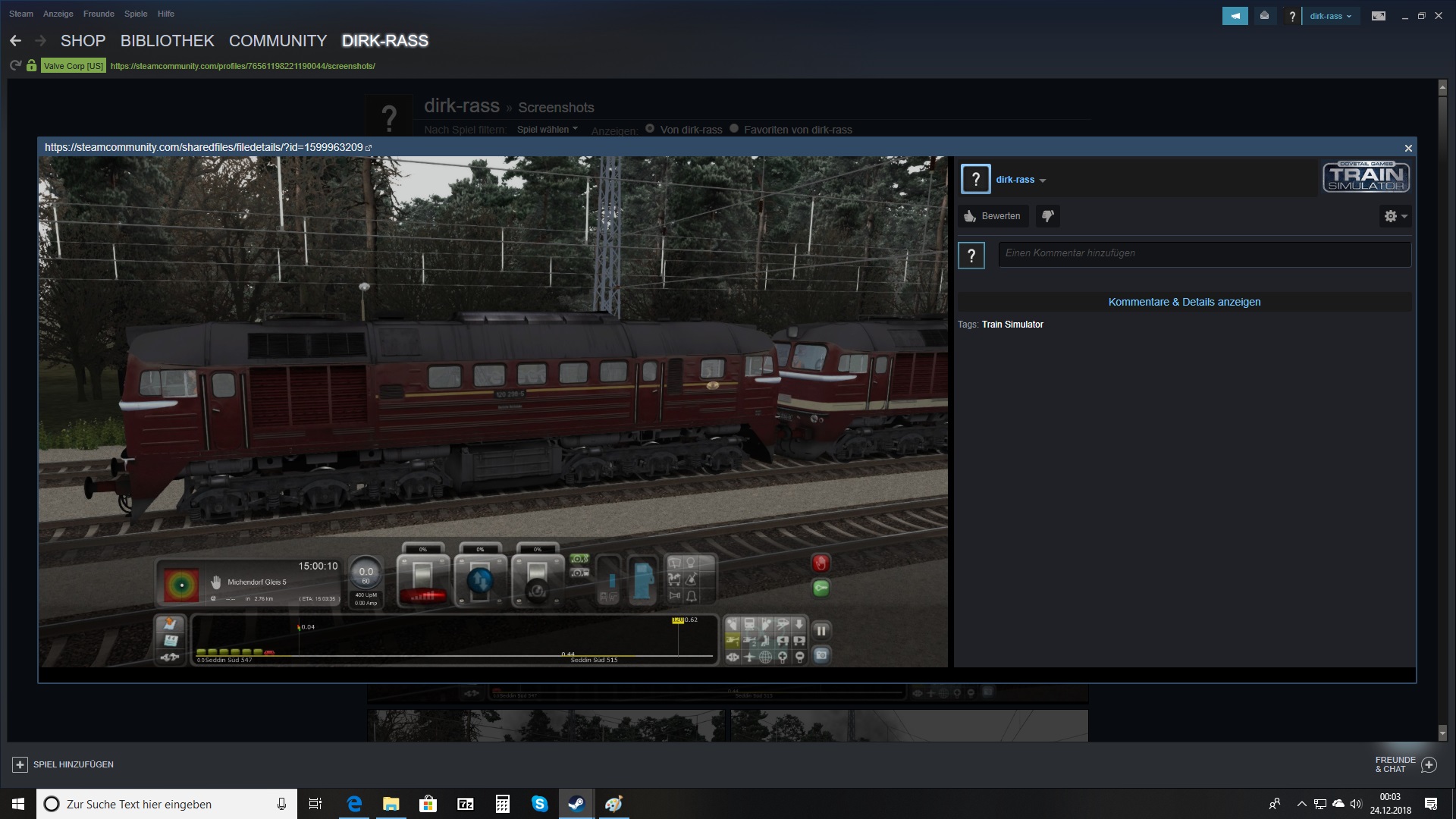This screenshot has height=819, width=1456.
Task: Click the Steam help question mark icon
Action: pos(1292,16)
